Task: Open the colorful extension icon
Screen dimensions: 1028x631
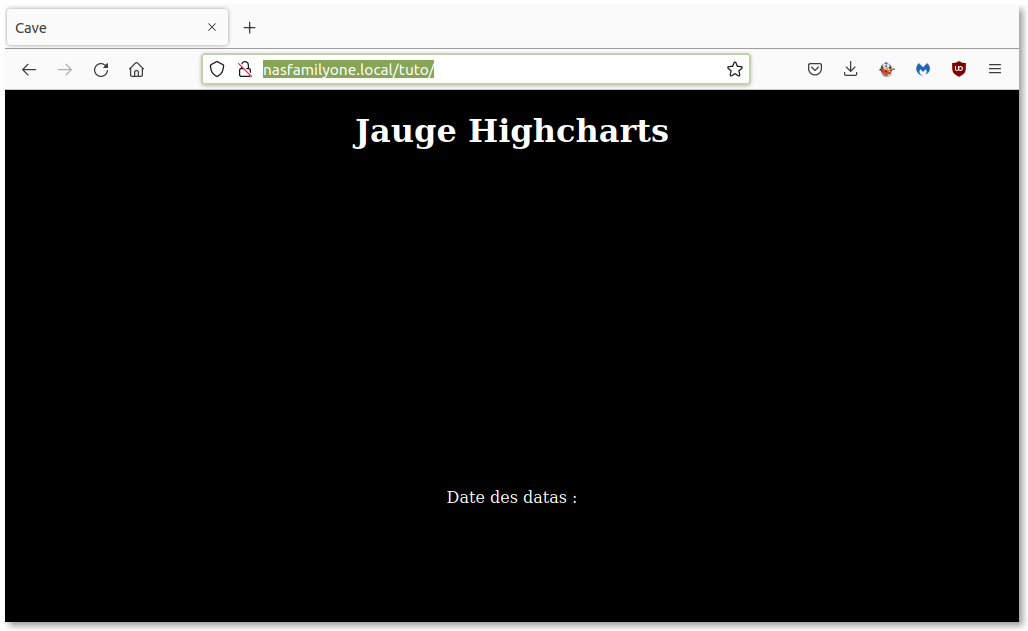Action: 886,69
